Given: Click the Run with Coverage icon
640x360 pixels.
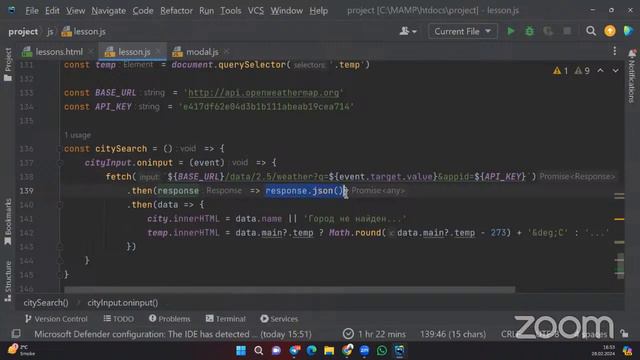Looking at the screenshot, I should coord(548,31).
